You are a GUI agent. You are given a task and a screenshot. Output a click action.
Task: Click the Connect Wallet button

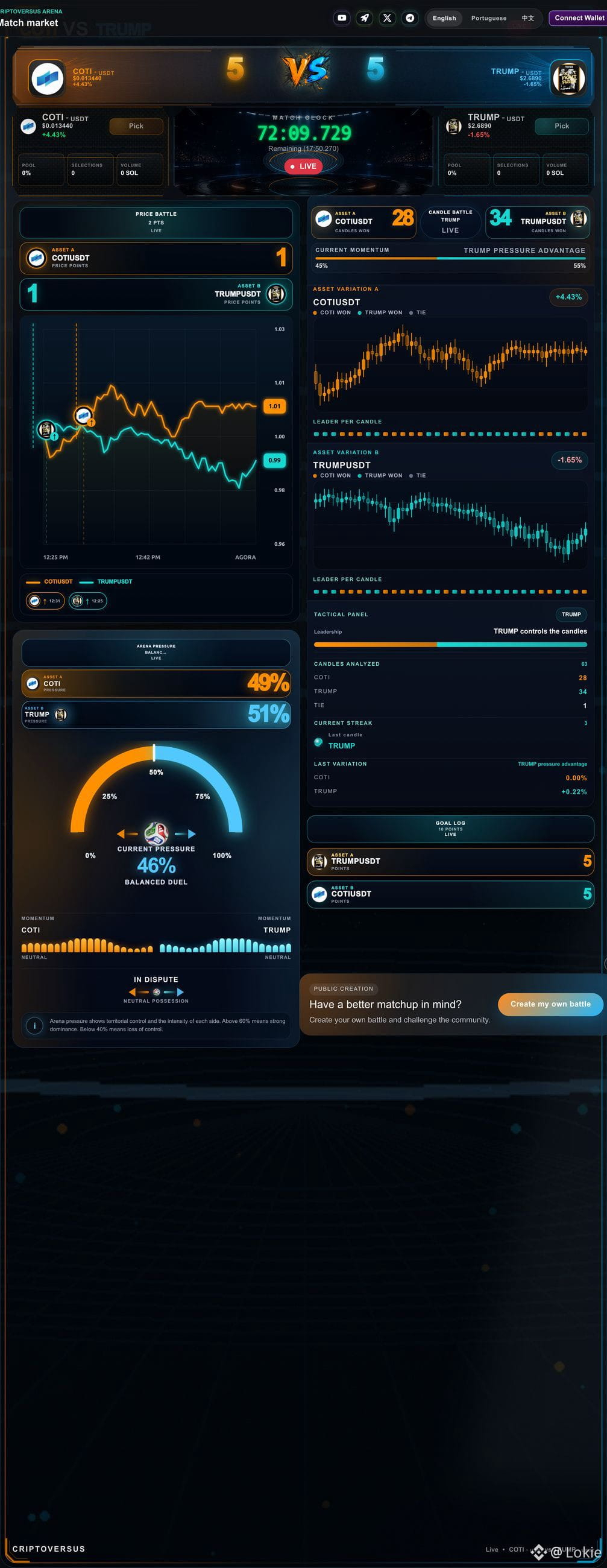579,17
